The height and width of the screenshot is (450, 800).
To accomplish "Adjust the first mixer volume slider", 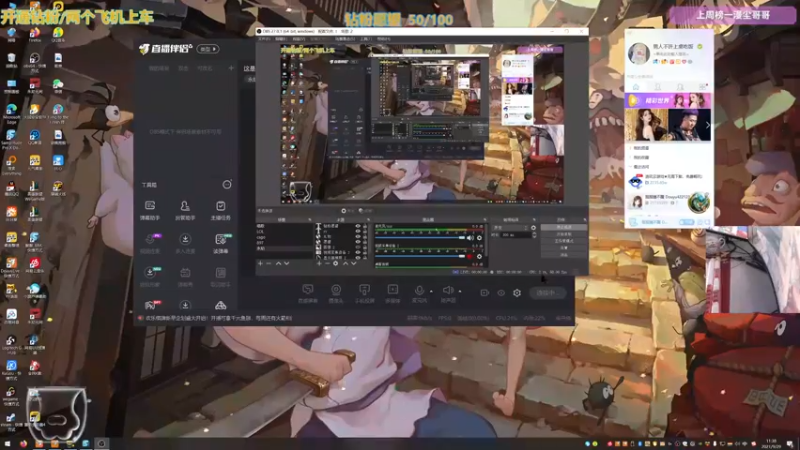I will (x=420, y=238).
